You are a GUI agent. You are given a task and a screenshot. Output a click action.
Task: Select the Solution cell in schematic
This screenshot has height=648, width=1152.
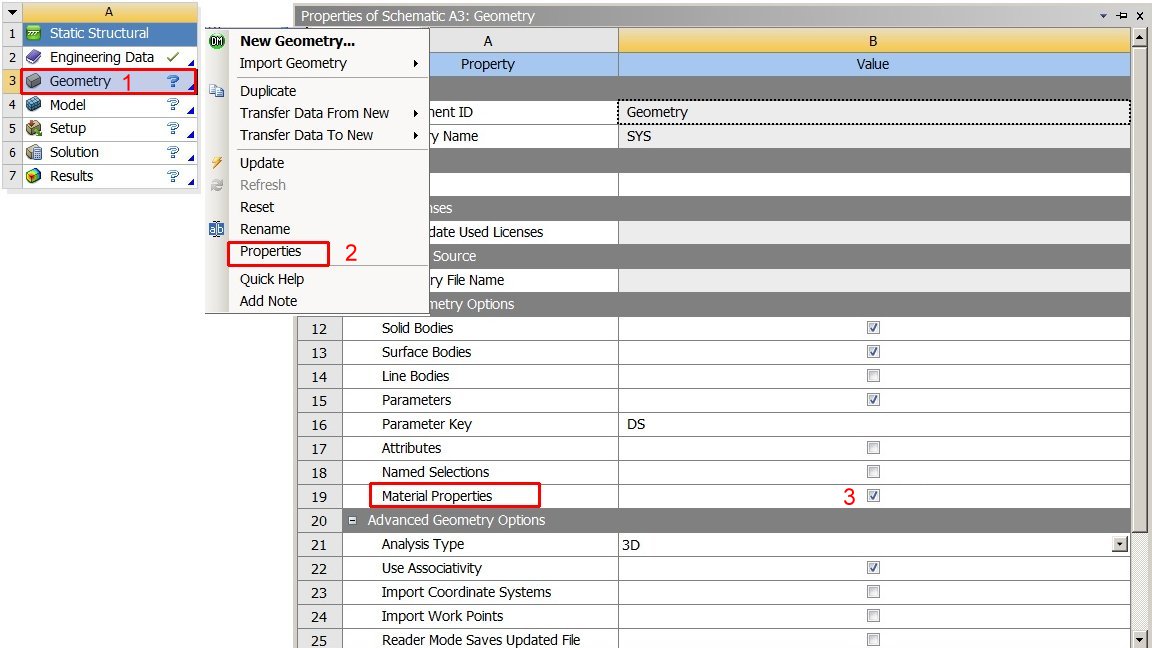click(109, 152)
